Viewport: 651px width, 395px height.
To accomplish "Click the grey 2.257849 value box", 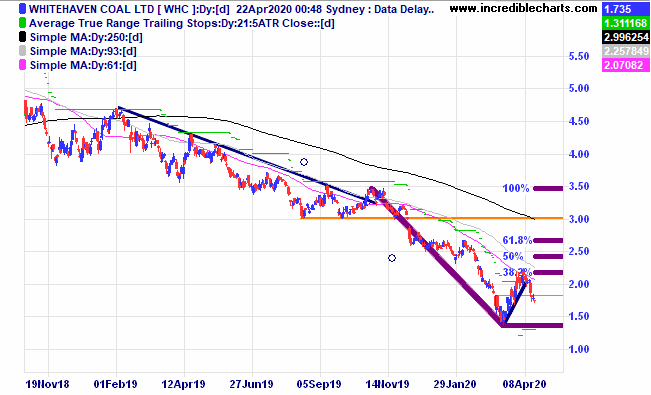I will pyautogui.click(x=626, y=51).
